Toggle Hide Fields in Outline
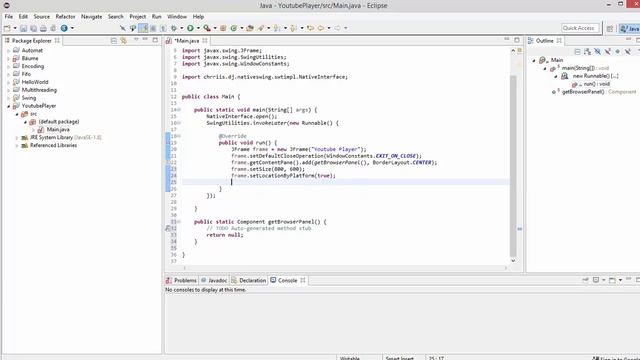 (598, 51)
